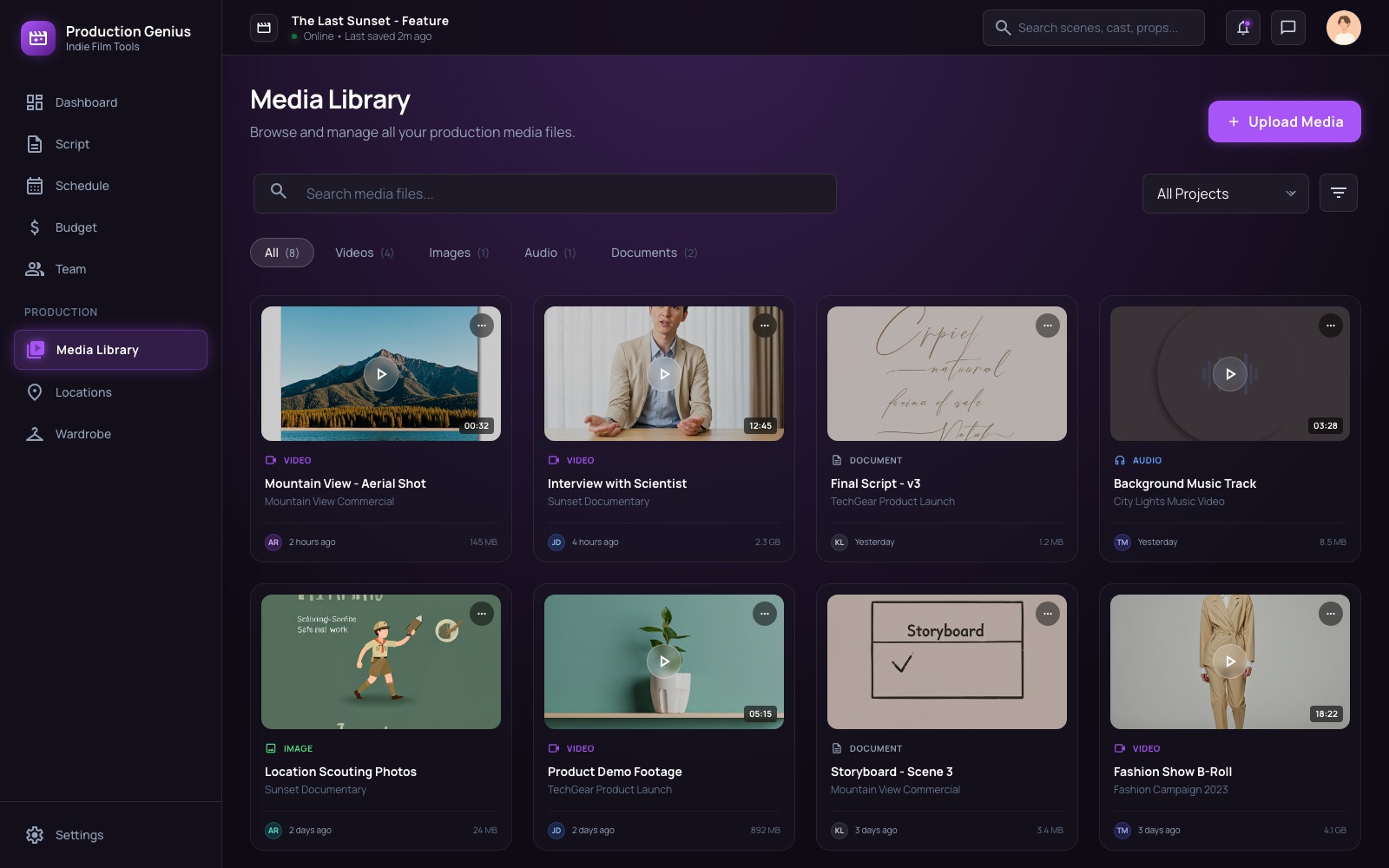Click the JD avatar on Interview with Scientist card
Image resolution: width=1389 pixels, height=868 pixels.
point(556,542)
